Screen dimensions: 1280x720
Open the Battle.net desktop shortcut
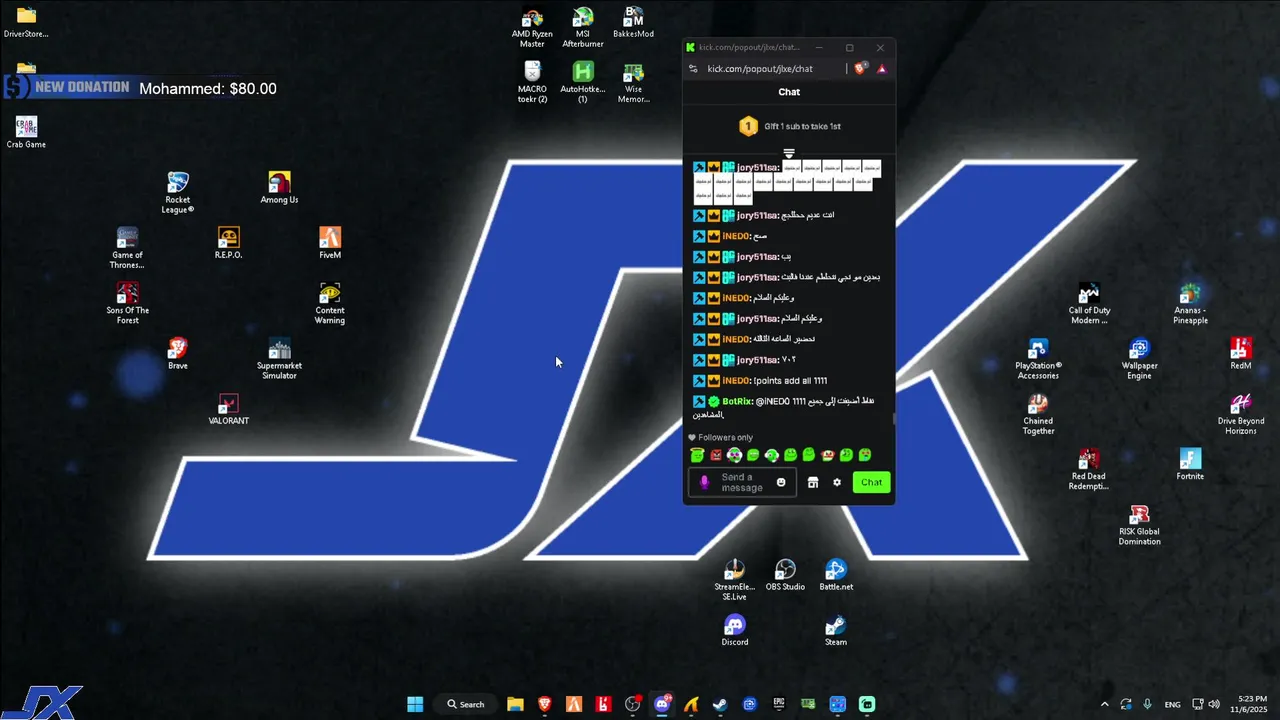pyautogui.click(x=836, y=574)
